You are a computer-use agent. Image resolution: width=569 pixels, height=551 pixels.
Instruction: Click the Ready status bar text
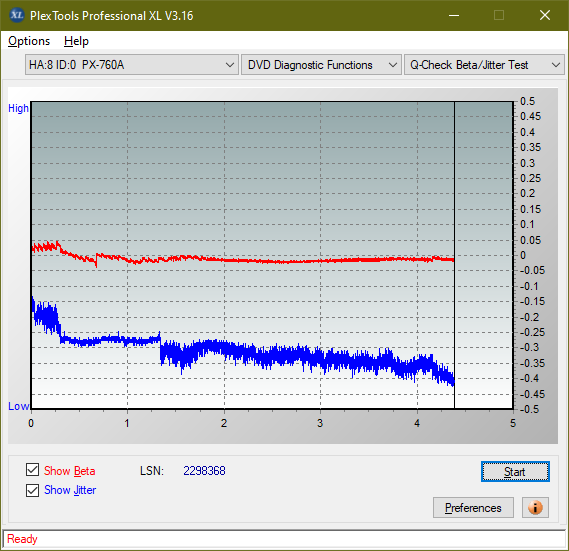(22, 539)
